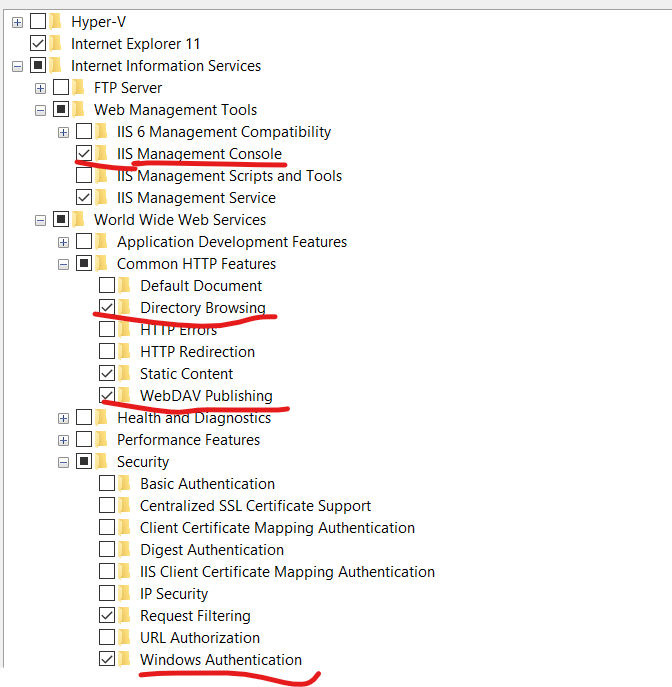The width and height of the screenshot is (672, 687).
Task: Click the FTP Server folder icon
Action: click(x=78, y=87)
